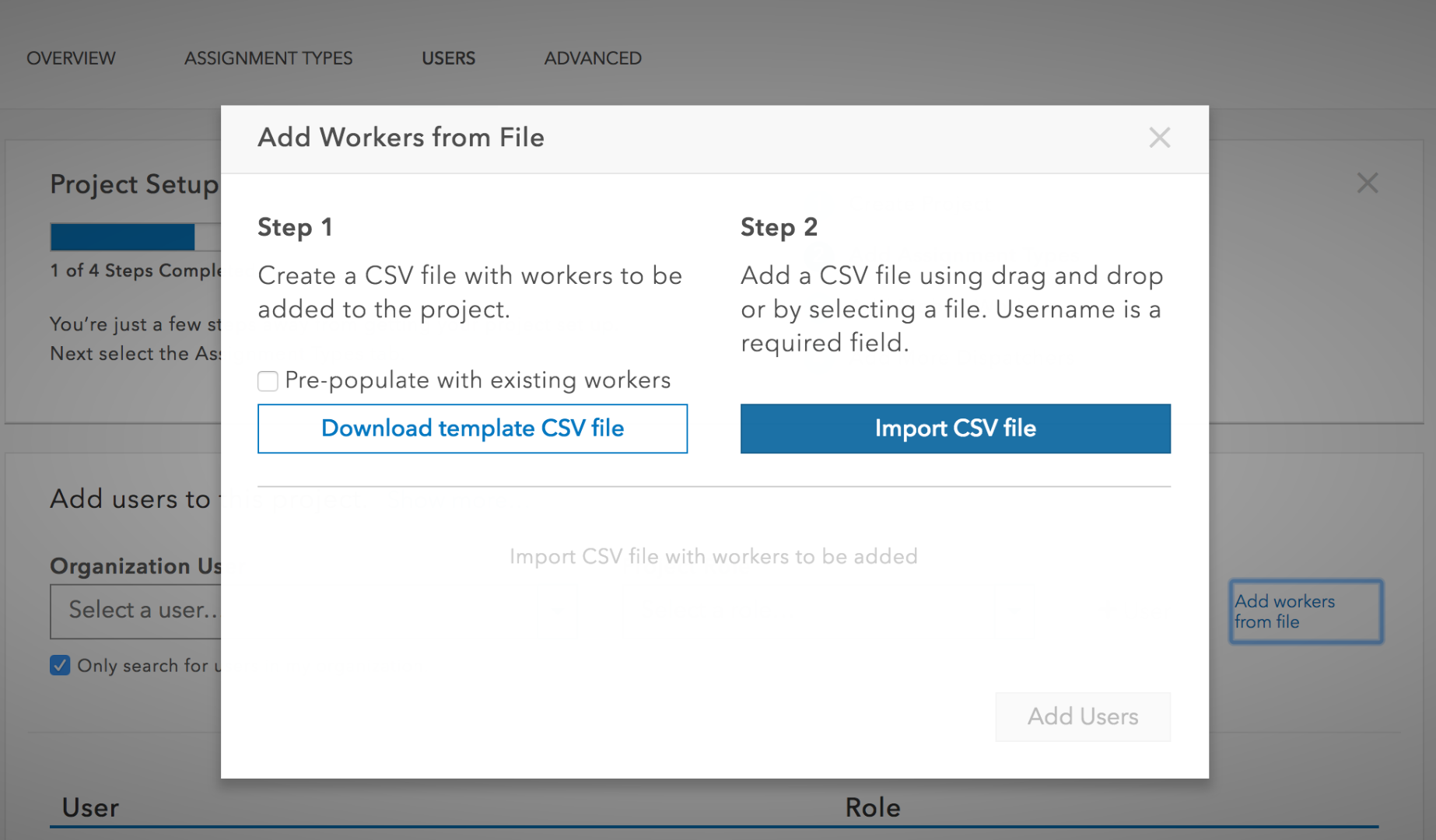Toggle the Only search for checkbox
This screenshot has width=1436, height=840.
coord(60,666)
